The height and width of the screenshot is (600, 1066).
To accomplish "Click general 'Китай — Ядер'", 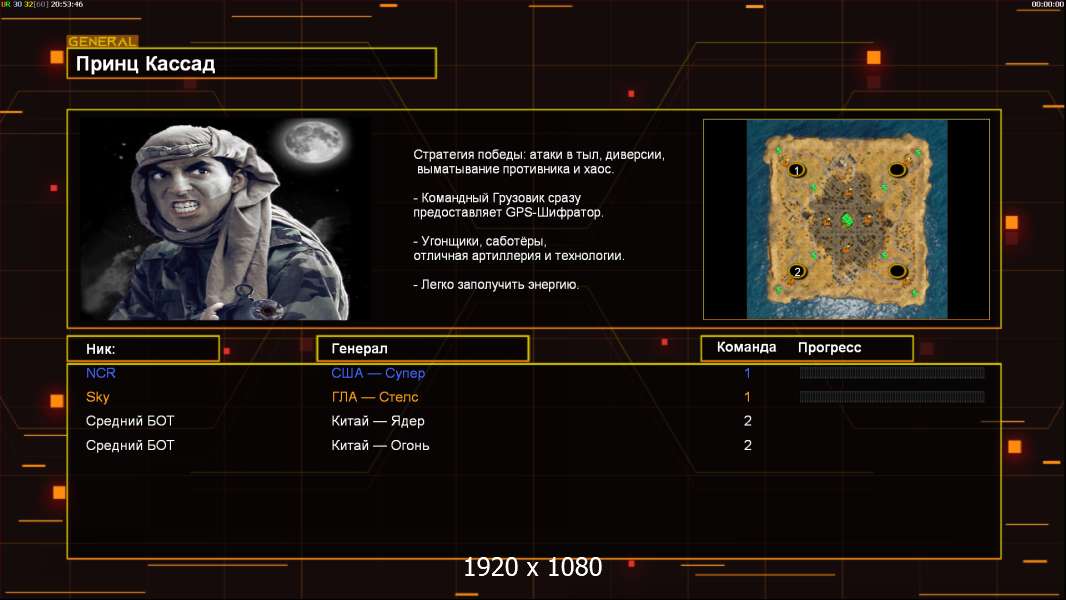I will (378, 421).
